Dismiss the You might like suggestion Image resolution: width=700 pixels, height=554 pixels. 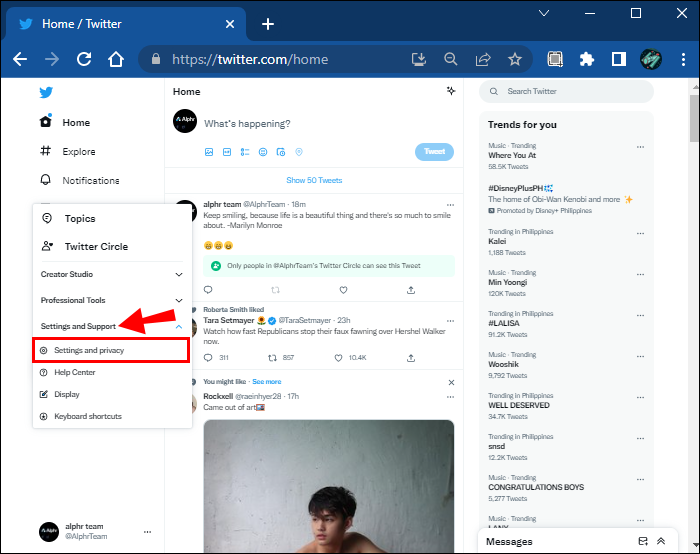point(451,382)
